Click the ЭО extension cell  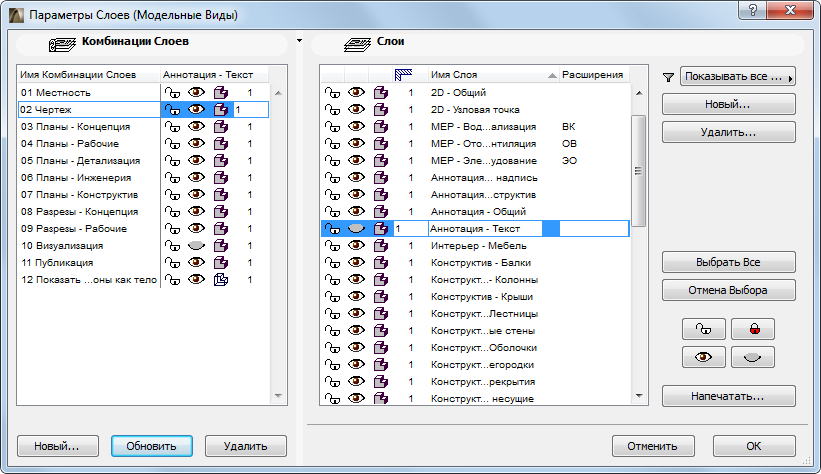(x=569, y=161)
